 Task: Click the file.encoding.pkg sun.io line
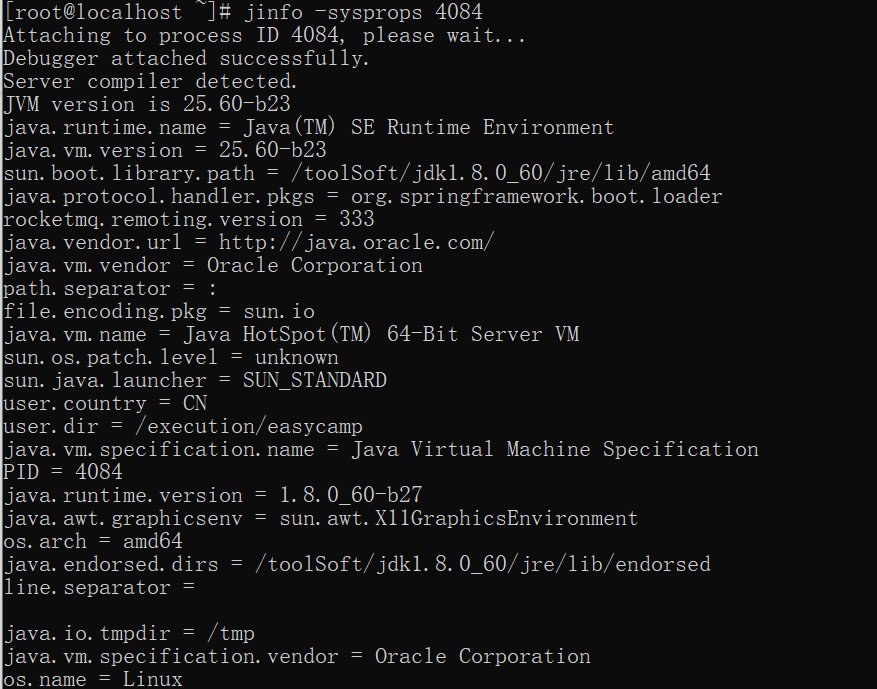click(159, 312)
